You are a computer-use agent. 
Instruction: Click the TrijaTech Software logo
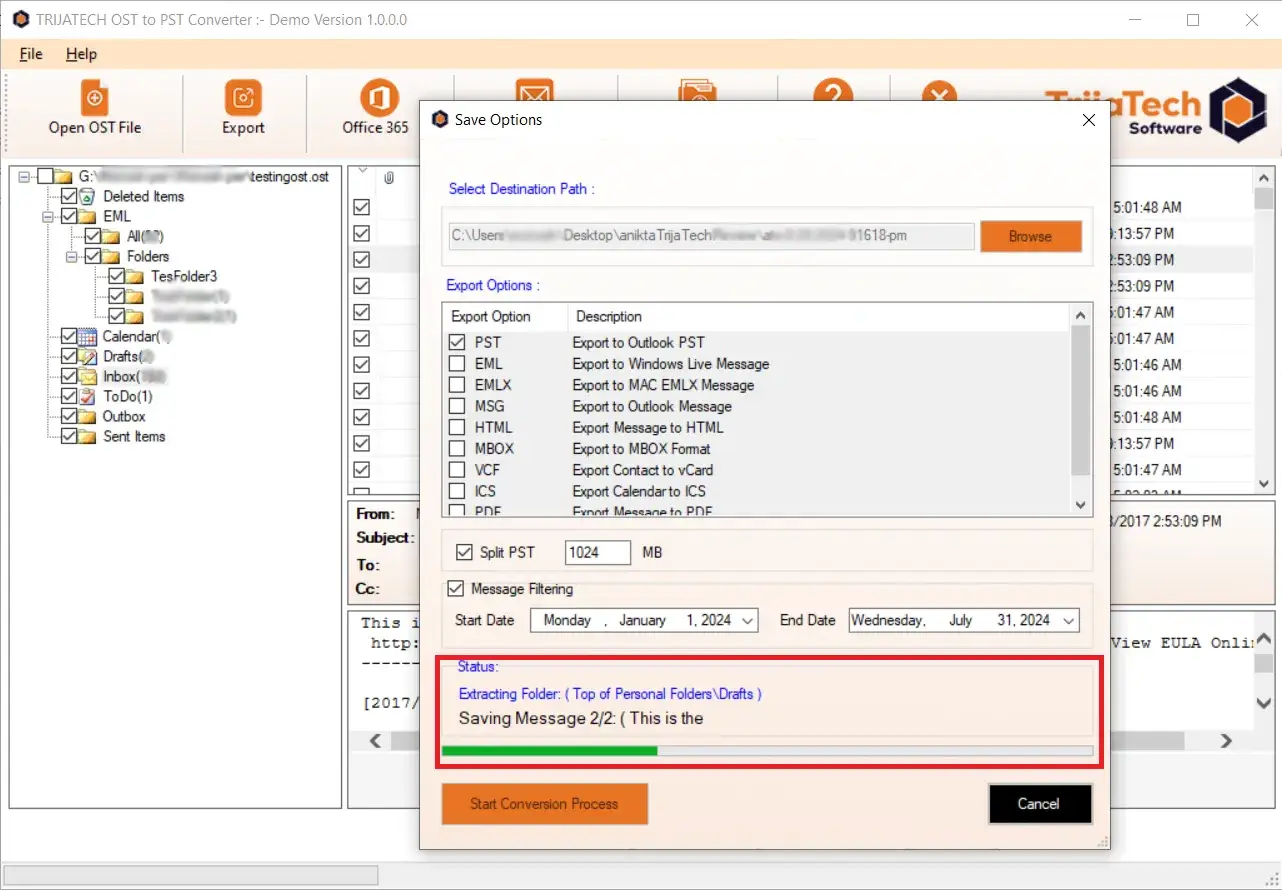[1155, 110]
